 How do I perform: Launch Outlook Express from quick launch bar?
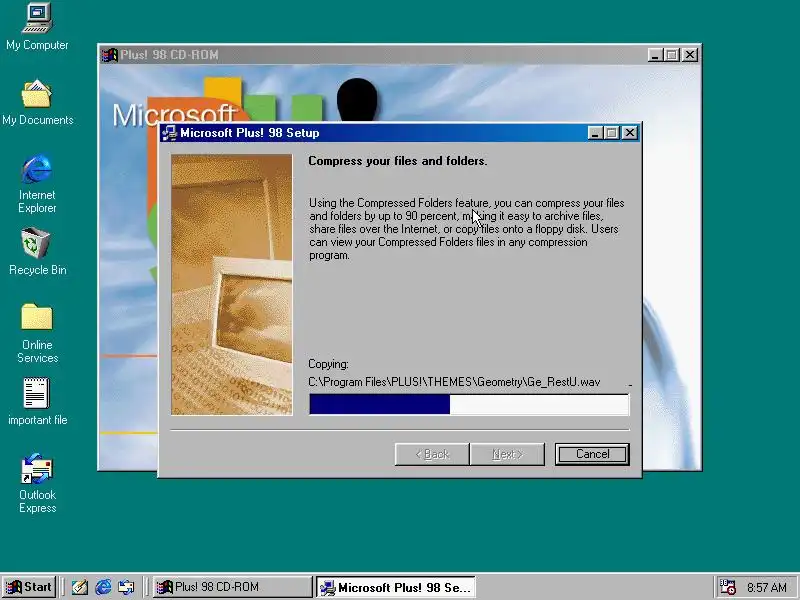tap(126, 587)
